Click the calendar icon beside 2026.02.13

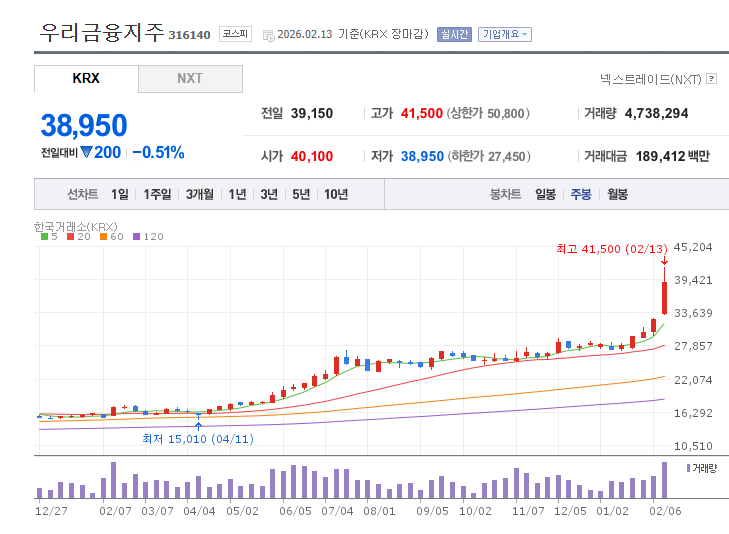[269, 35]
